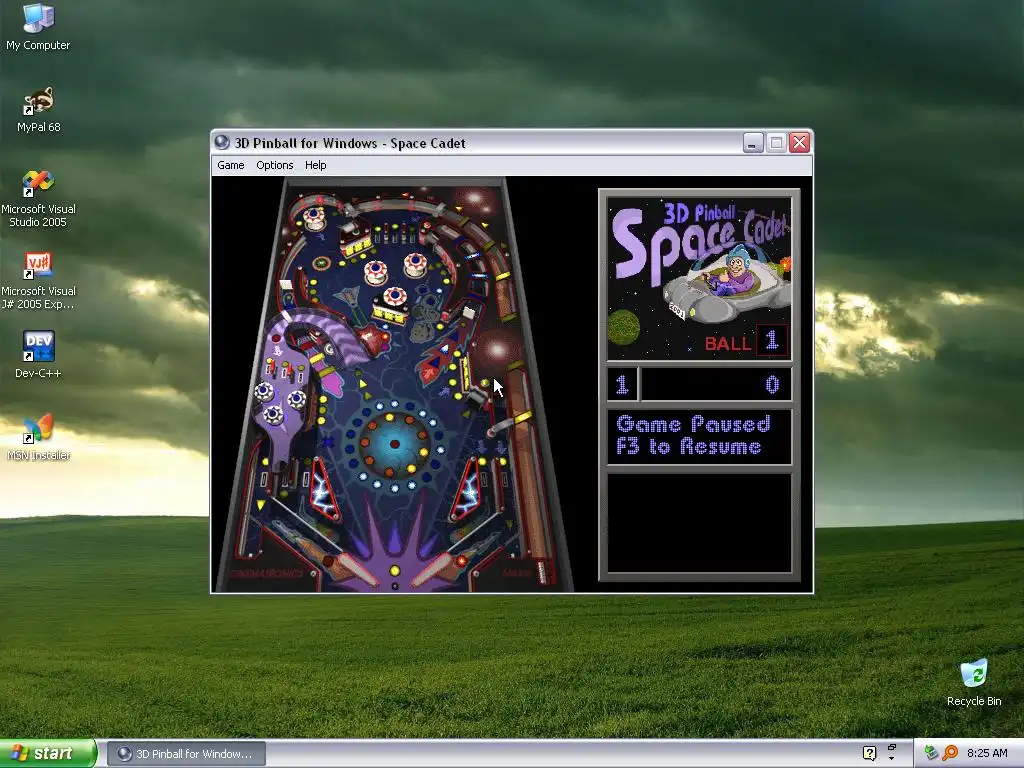Click the "Game Paused F3 to Resume" message
The height and width of the screenshot is (768, 1024).
pyautogui.click(x=693, y=436)
